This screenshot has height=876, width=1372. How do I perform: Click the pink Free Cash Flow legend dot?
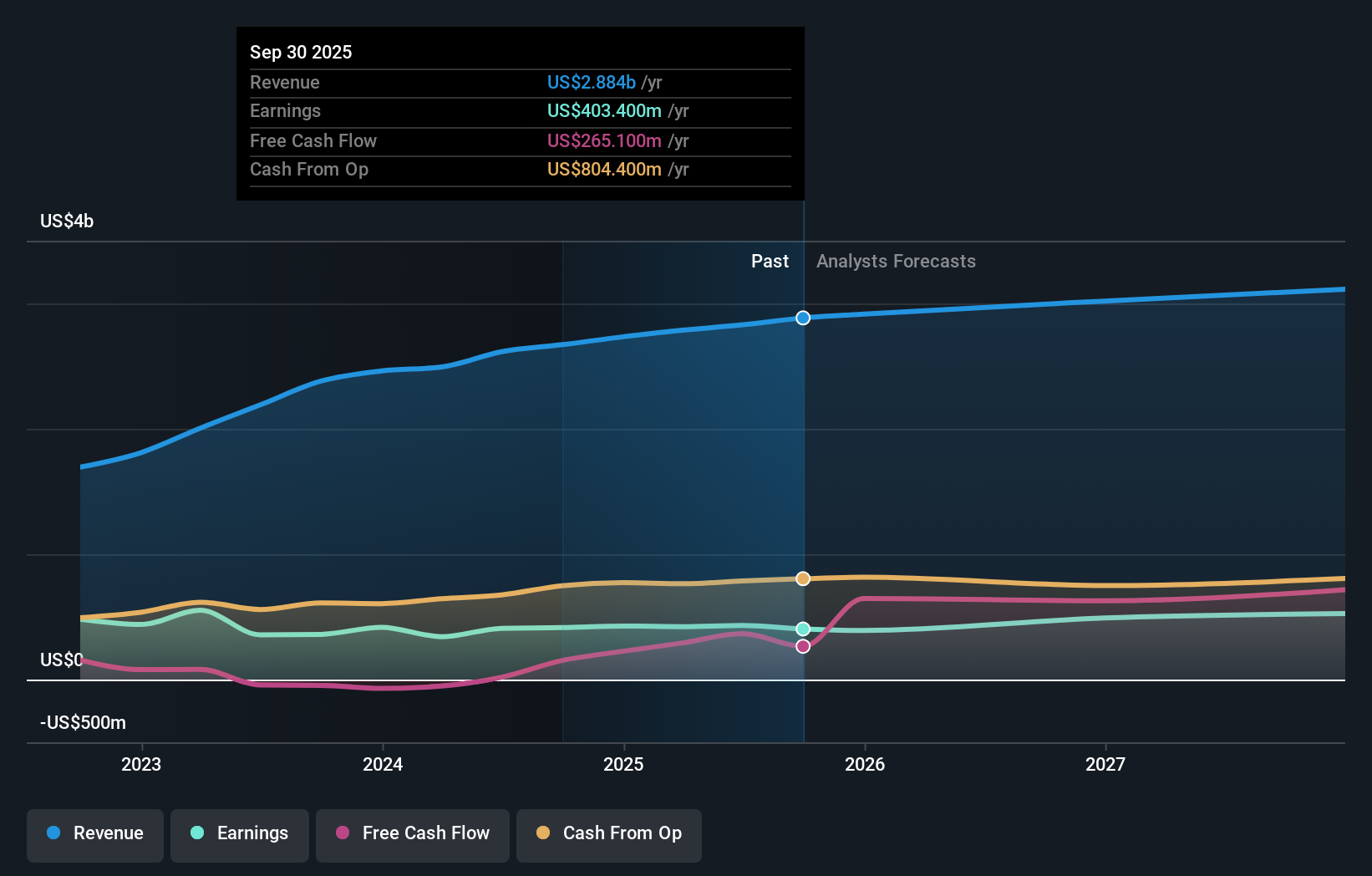coord(343,833)
